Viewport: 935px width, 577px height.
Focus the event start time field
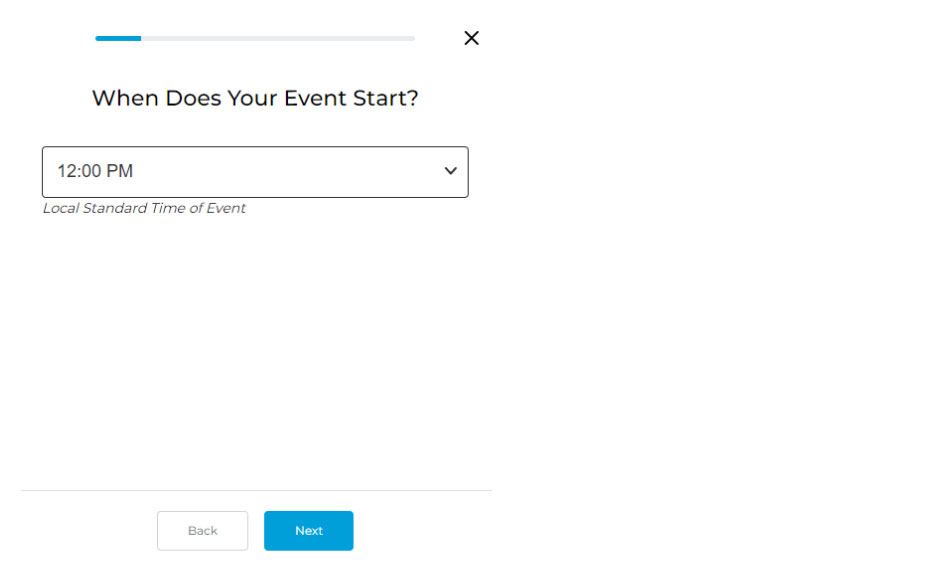click(x=255, y=172)
